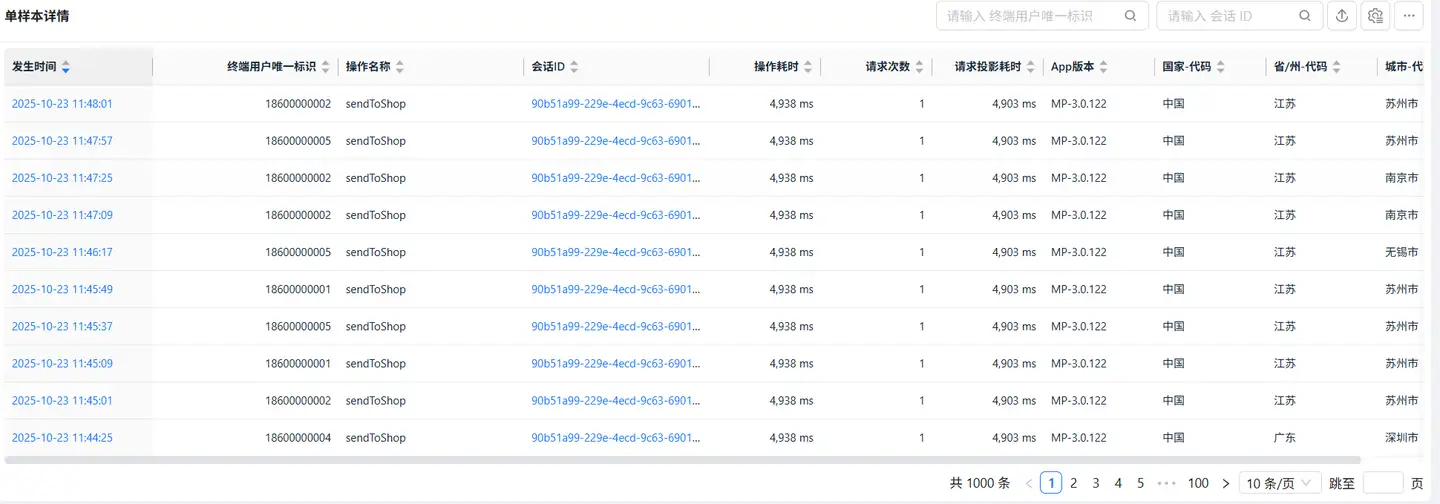The width and height of the screenshot is (1440, 504).
Task: Click the export upload icon button
Action: coord(1342,16)
